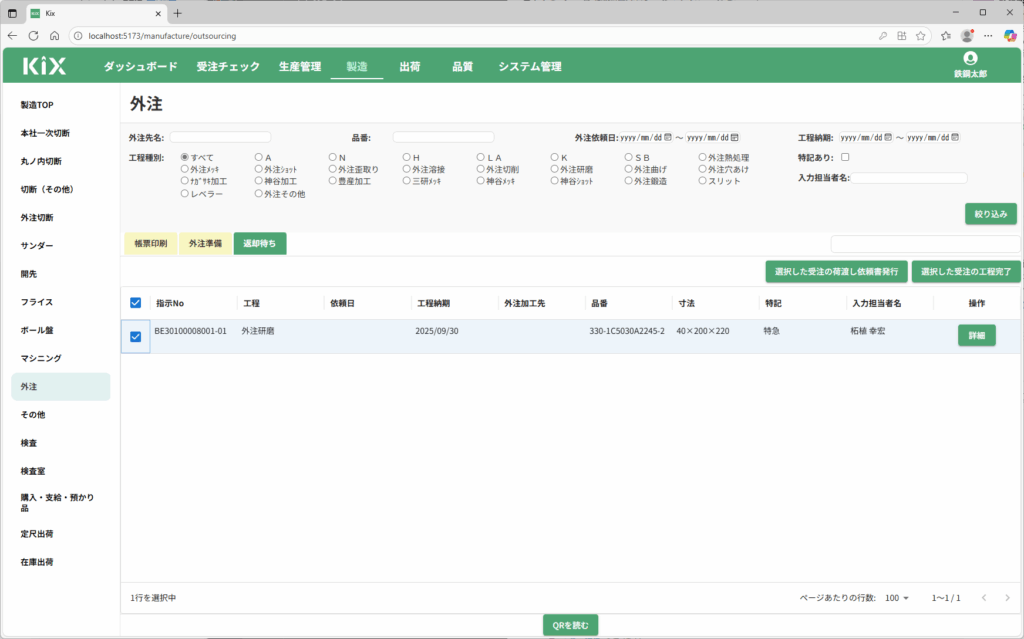This screenshot has height=639, width=1024.
Task: Switch to the 外注準備 tab
Action: [x=205, y=243]
